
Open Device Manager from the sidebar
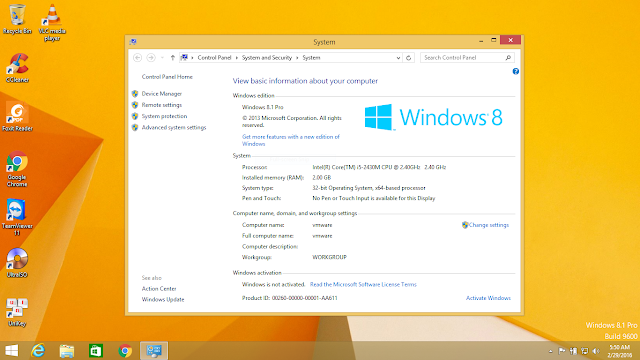(x=162, y=94)
